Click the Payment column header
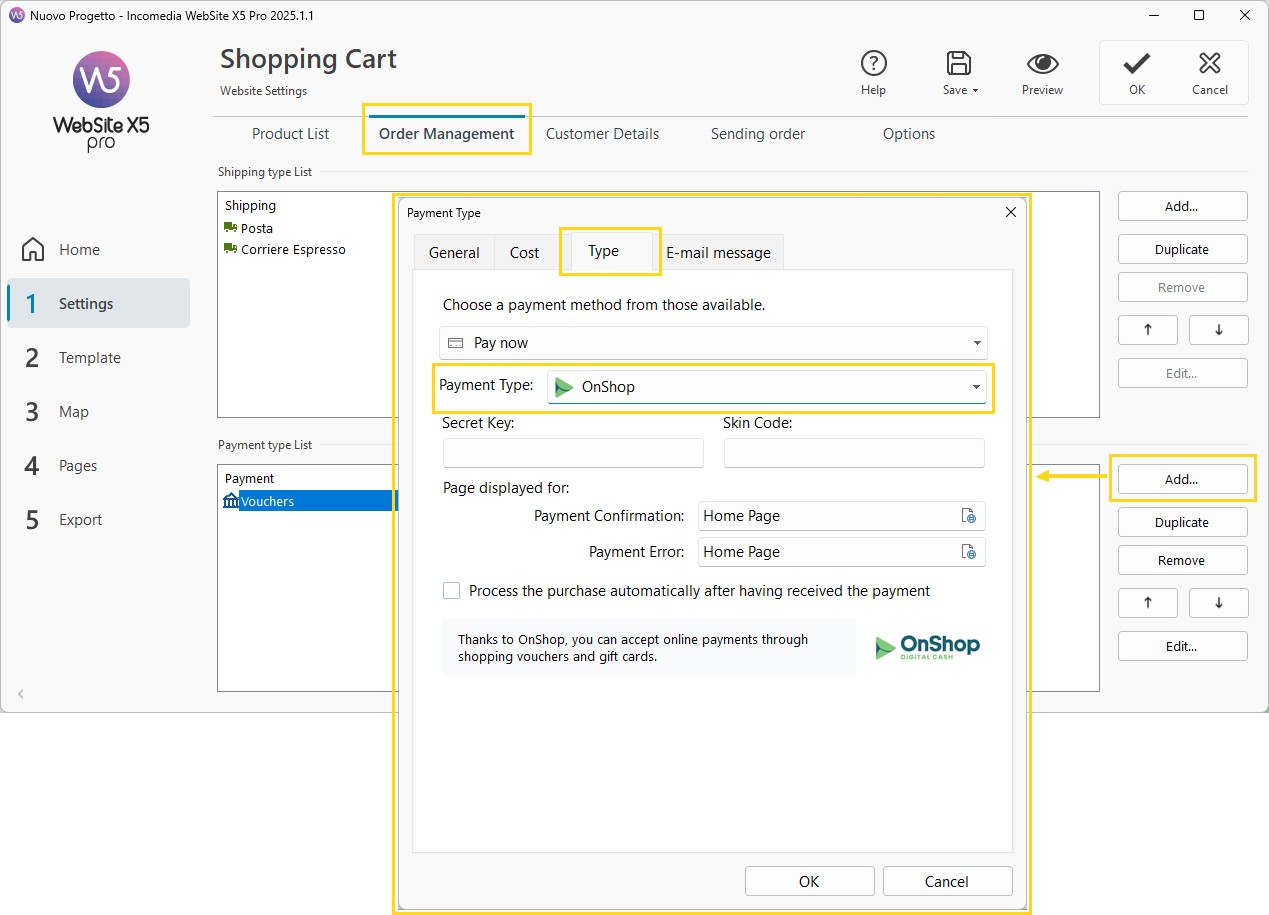1269x915 pixels. pyautogui.click(x=249, y=478)
